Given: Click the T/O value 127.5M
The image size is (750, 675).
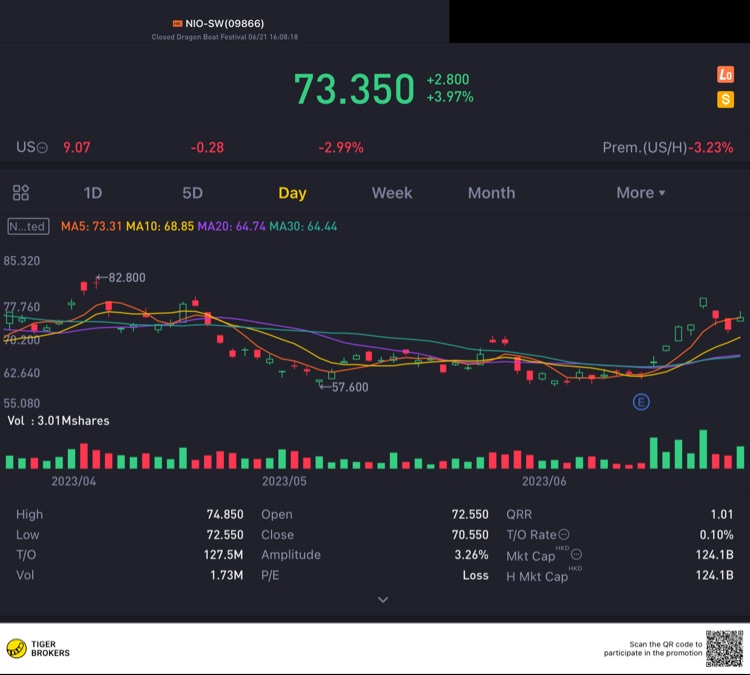Looking at the screenshot, I should (223, 555).
